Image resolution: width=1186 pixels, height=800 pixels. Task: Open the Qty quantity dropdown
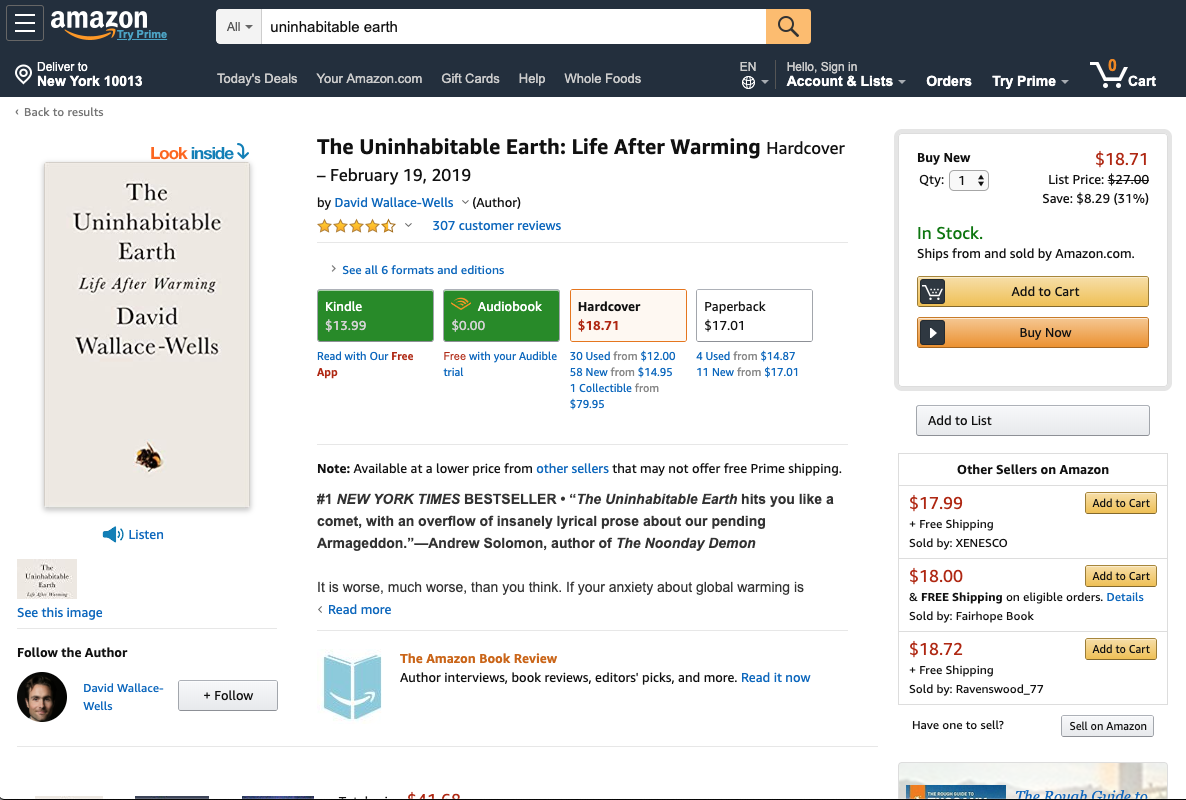coord(968,181)
